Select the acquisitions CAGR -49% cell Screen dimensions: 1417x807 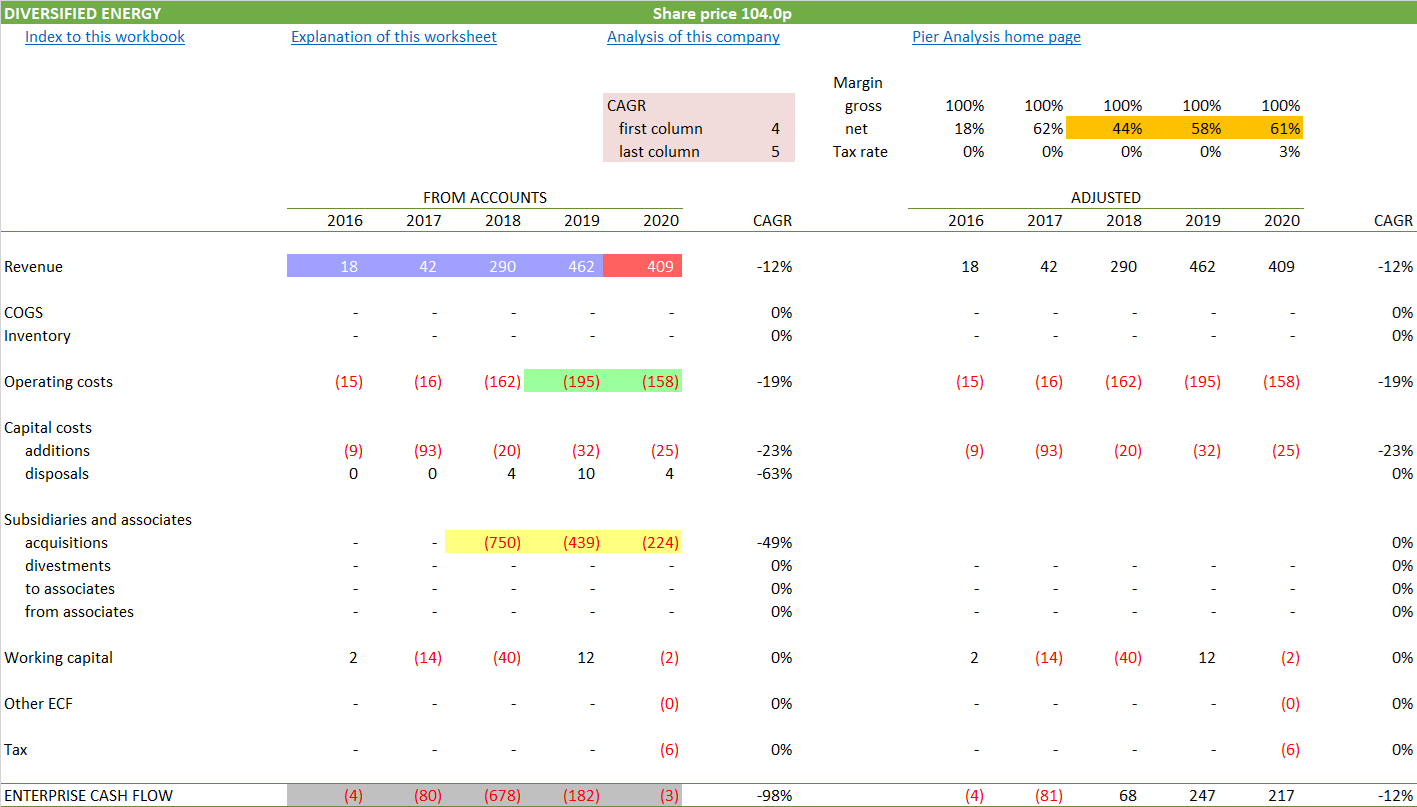point(774,543)
